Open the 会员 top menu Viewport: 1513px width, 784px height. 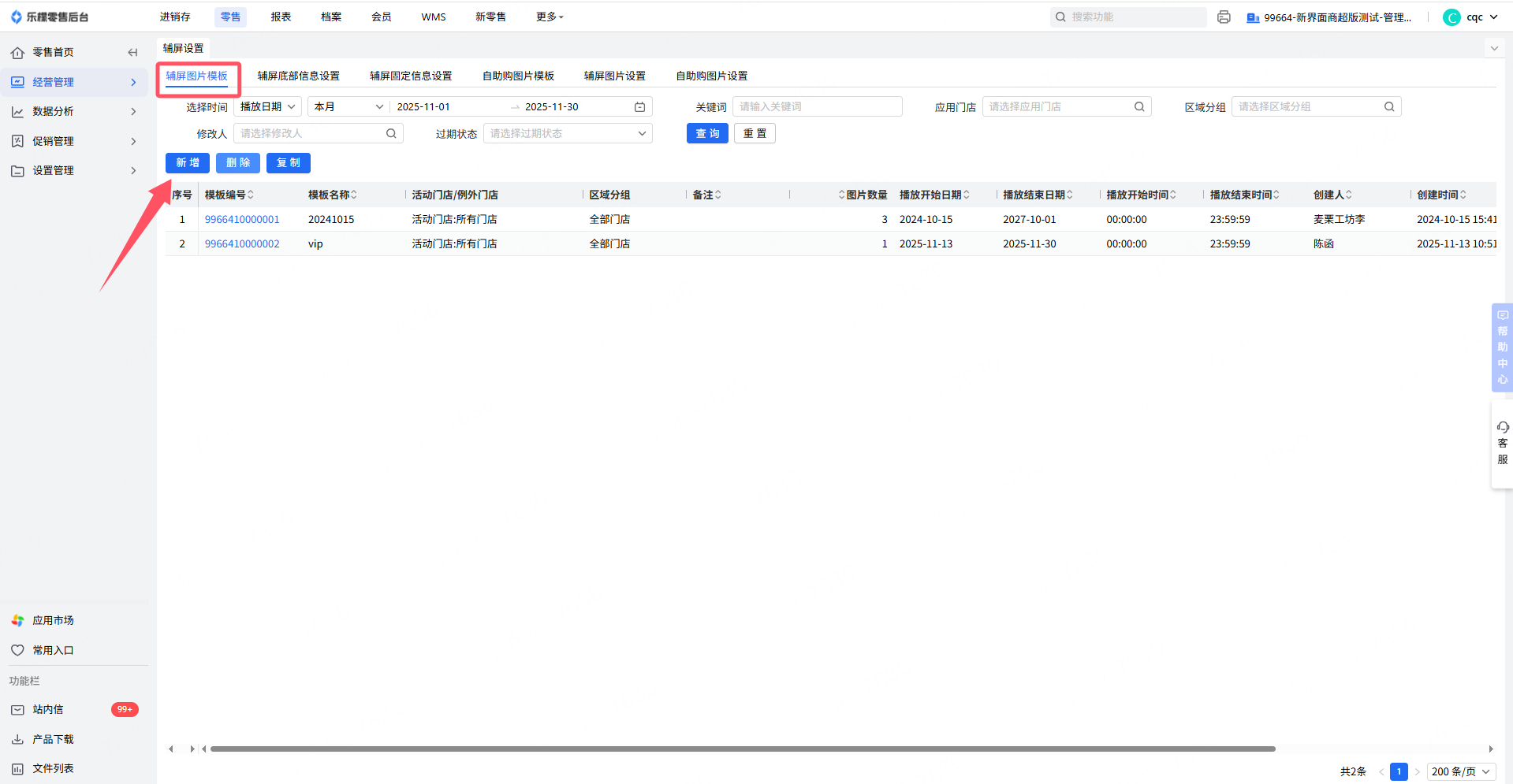382,17
